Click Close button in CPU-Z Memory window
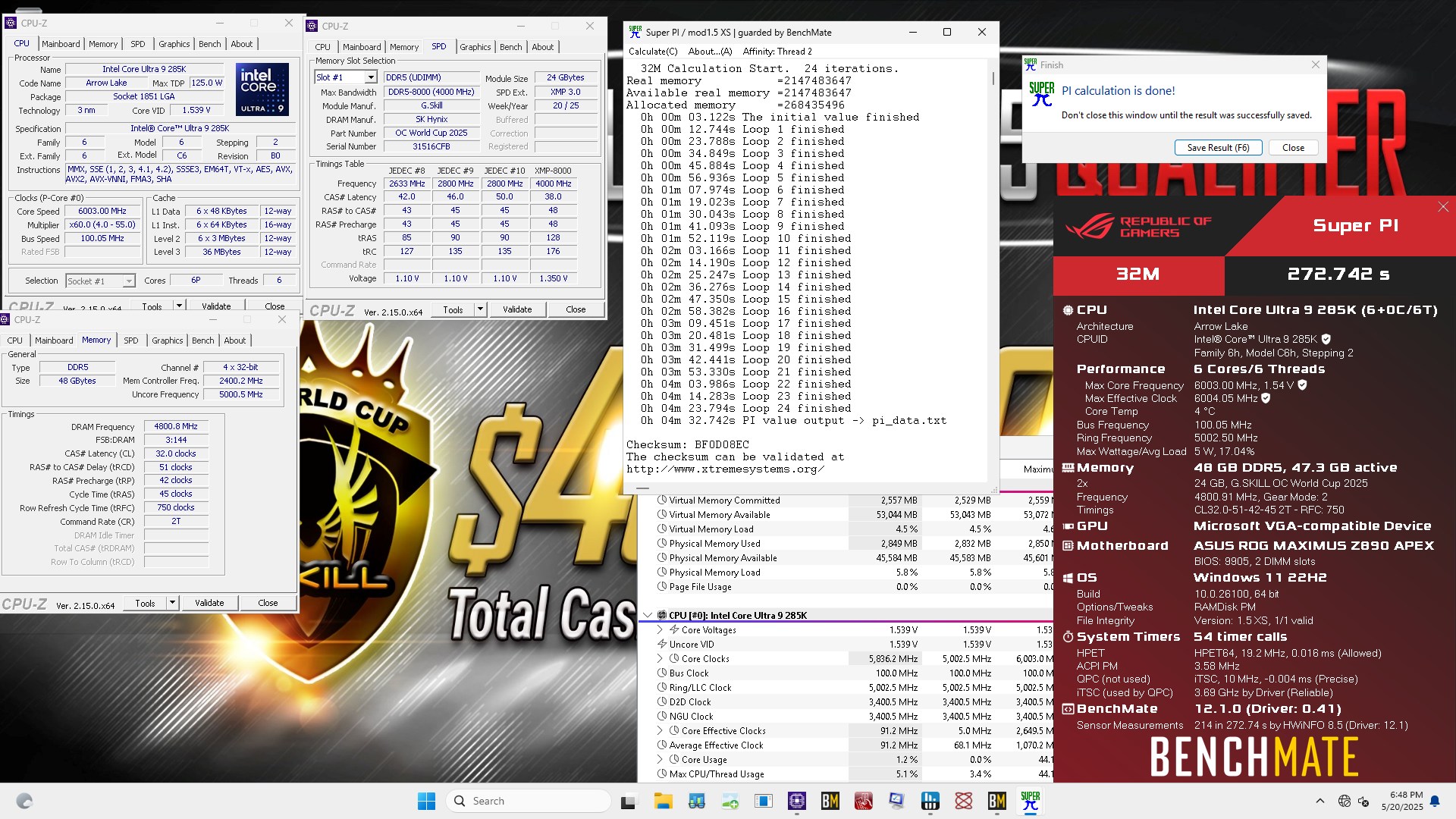This screenshot has height=819, width=1456. coord(268,603)
